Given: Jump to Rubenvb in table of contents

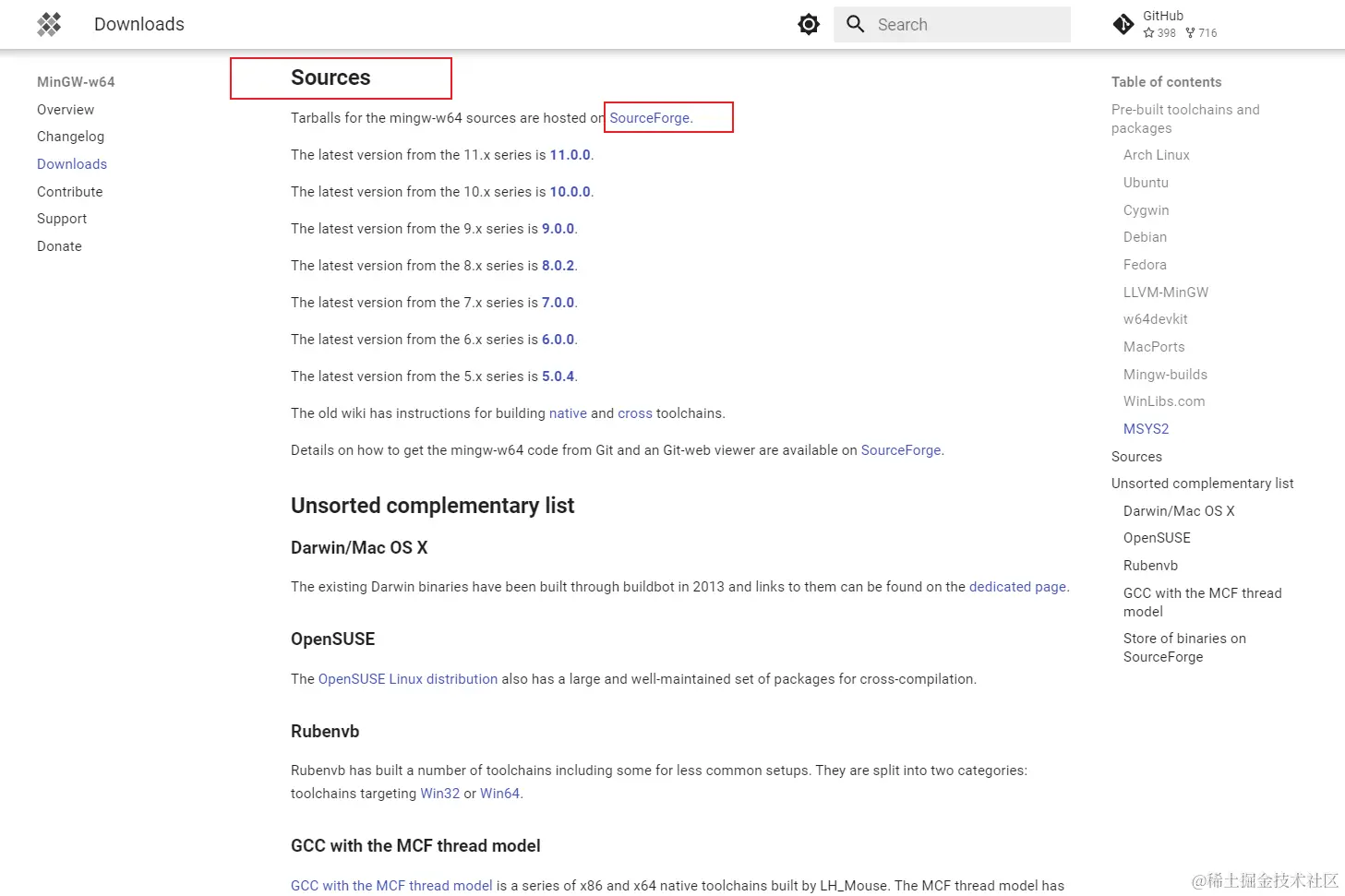Looking at the screenshot, I should click(x=1150, y=566).
